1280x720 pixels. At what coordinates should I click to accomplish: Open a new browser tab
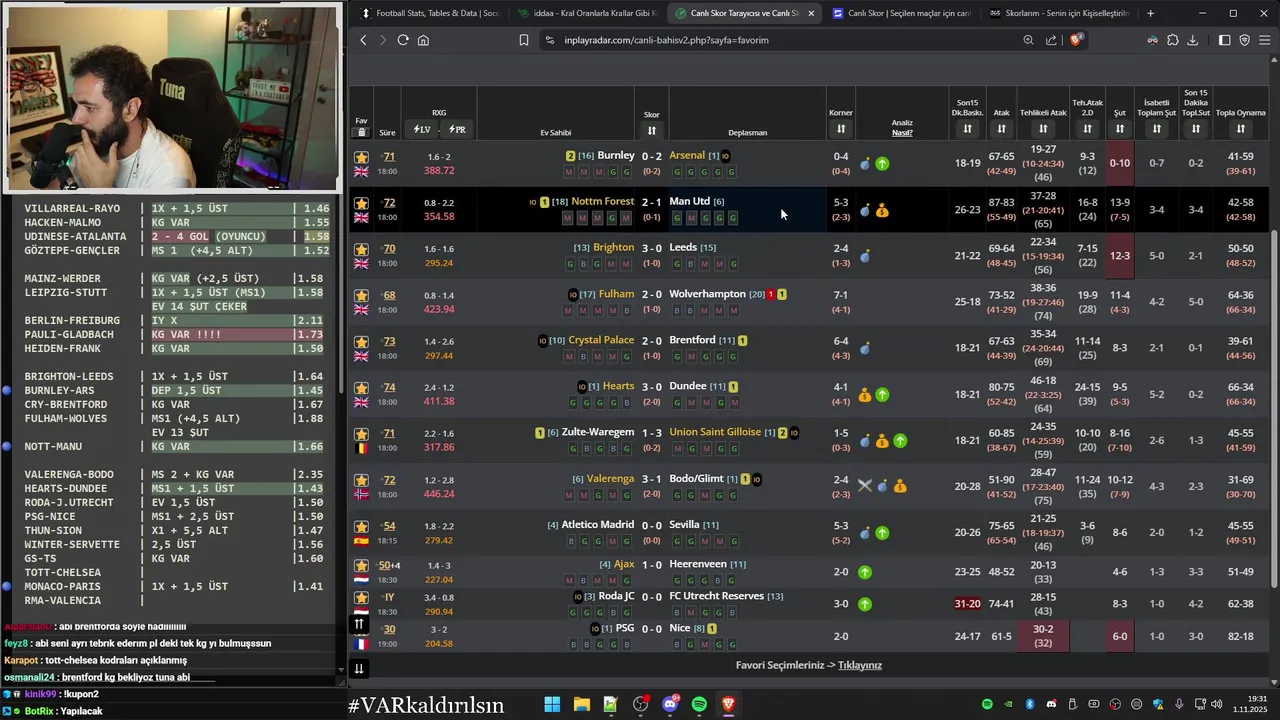pyautogui.click(x=1150, y=13)
